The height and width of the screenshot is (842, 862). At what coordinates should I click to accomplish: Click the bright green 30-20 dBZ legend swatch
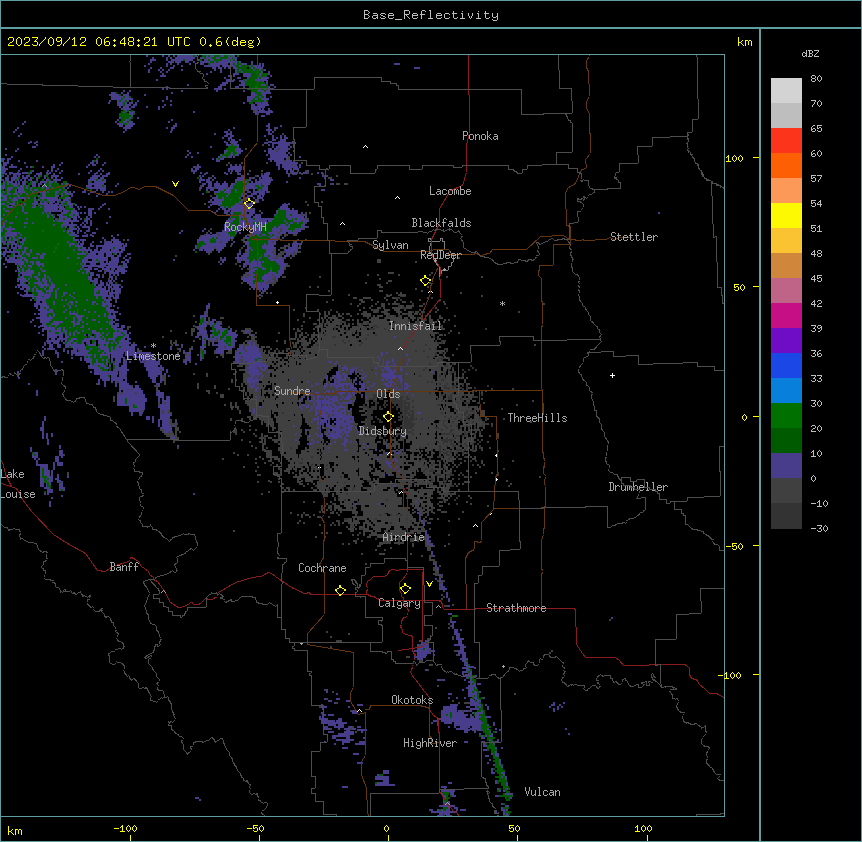[786, 416]
